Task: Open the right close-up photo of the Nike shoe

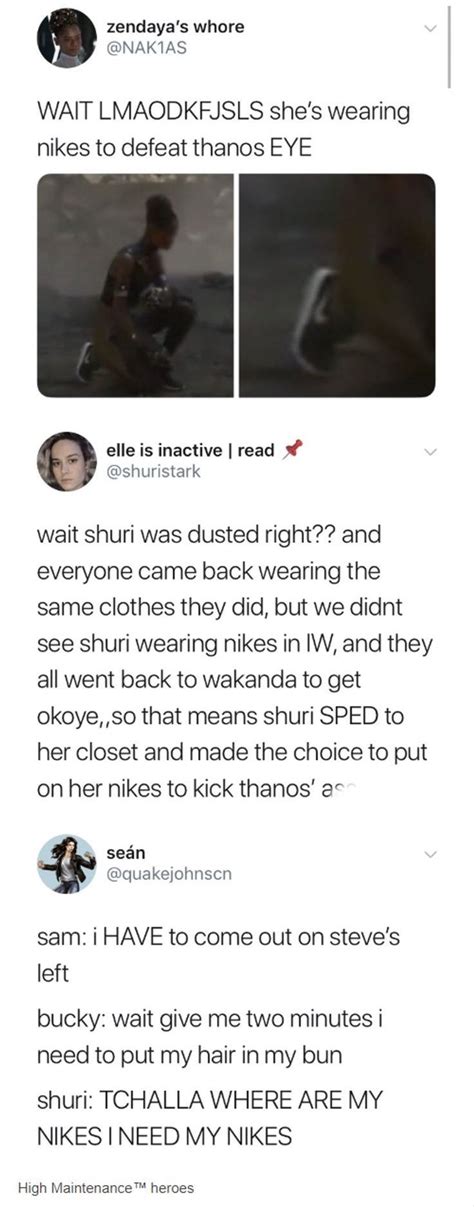Action: pyautogui.click(x=337, y=286)
